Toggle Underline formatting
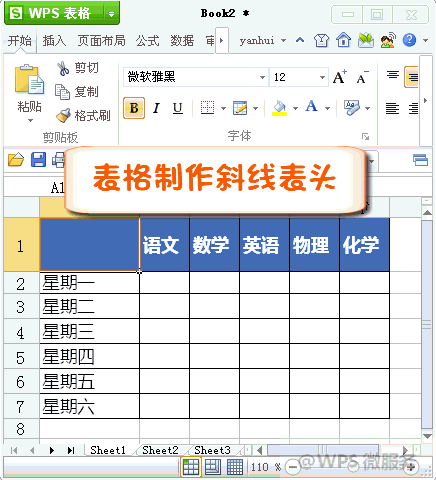The width and height of the screenshot is (436, 480). [x=178, y=108]
